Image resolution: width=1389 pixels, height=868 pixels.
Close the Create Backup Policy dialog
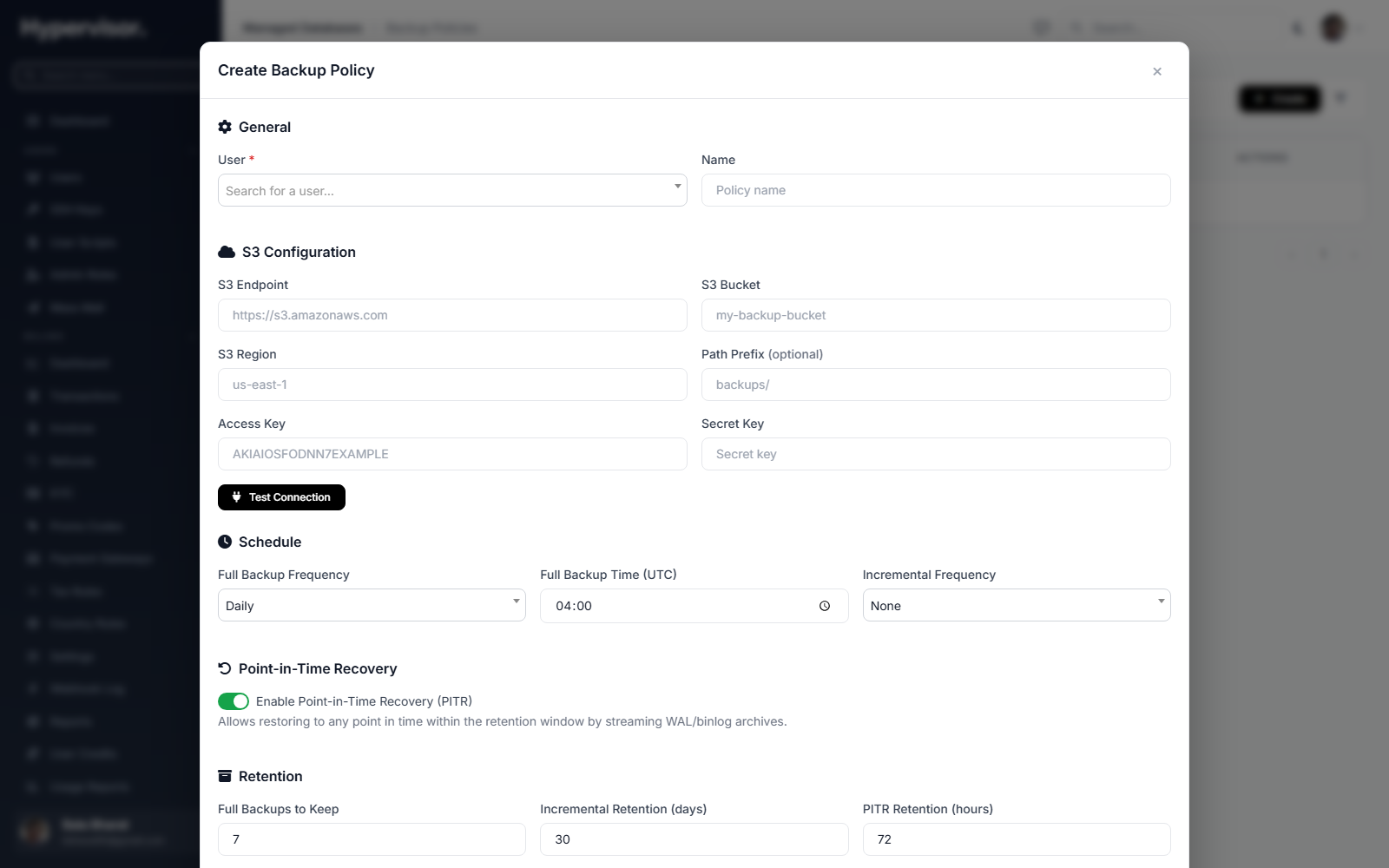tap(1156, 71)
